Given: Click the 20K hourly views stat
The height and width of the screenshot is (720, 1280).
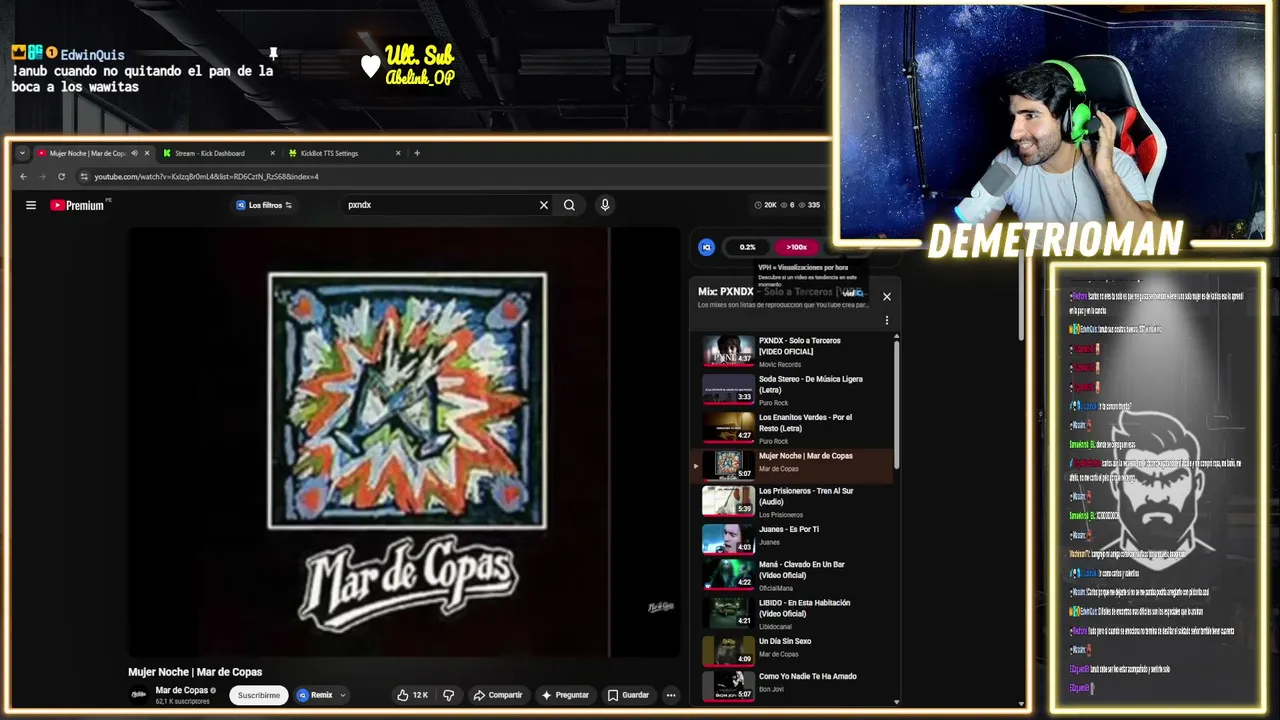Looking at the screenshot, I should point(765,205).
